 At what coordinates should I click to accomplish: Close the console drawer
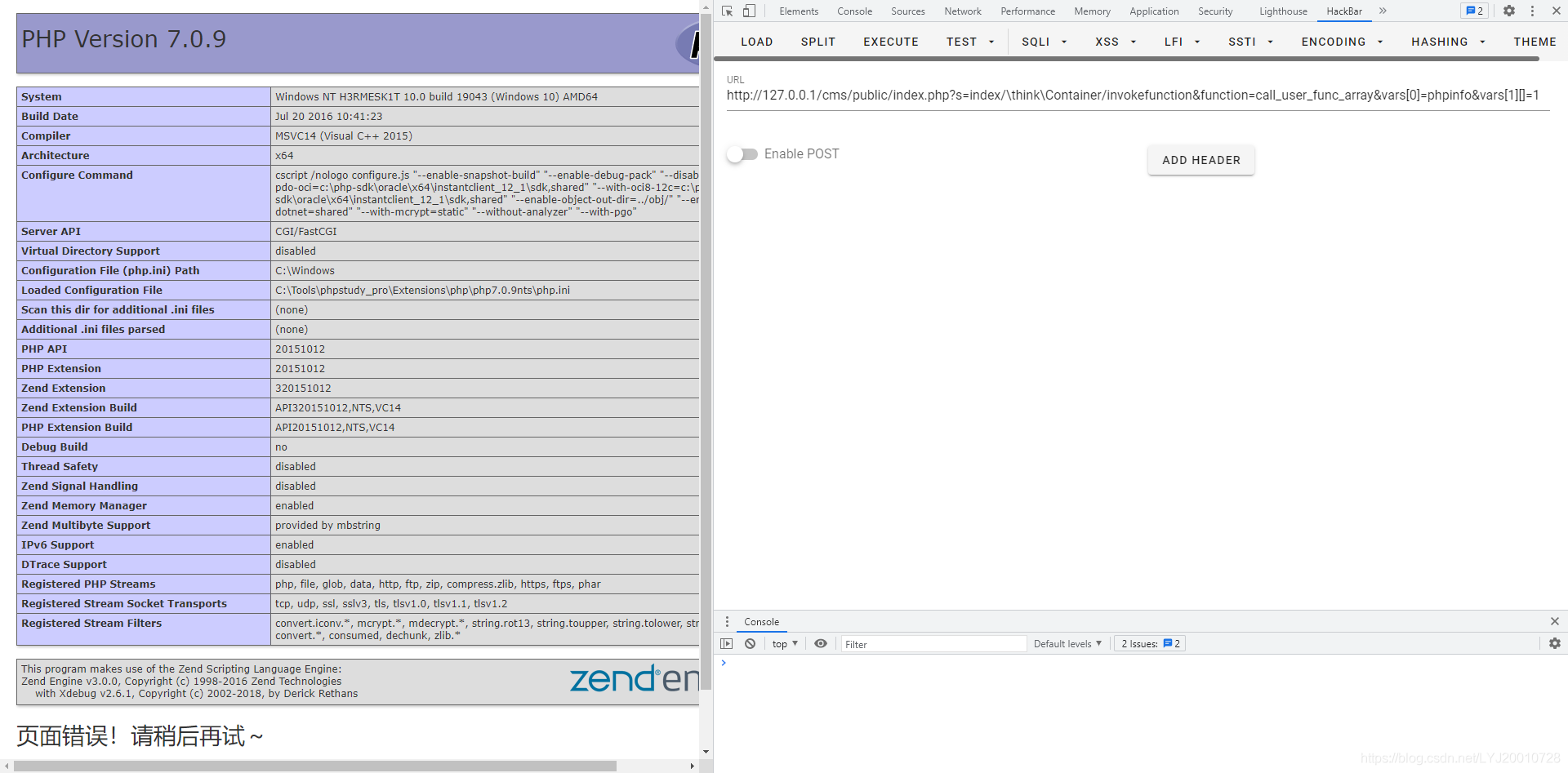(1555, 622)
